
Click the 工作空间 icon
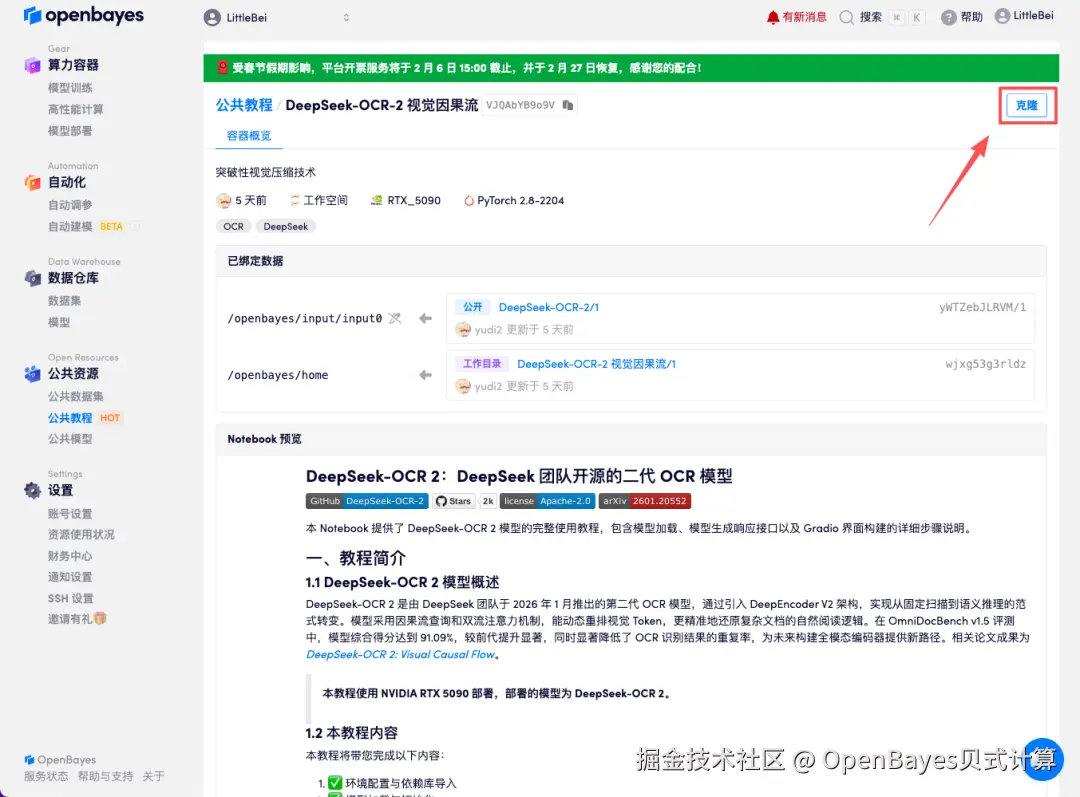coord(295,200)
